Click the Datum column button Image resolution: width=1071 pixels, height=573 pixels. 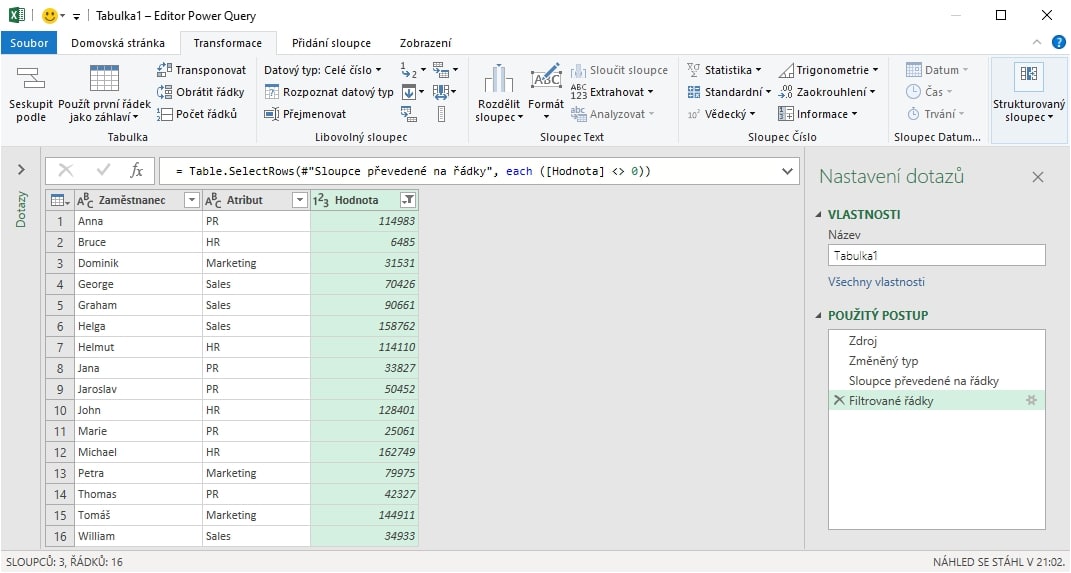(x=936, y=70)
